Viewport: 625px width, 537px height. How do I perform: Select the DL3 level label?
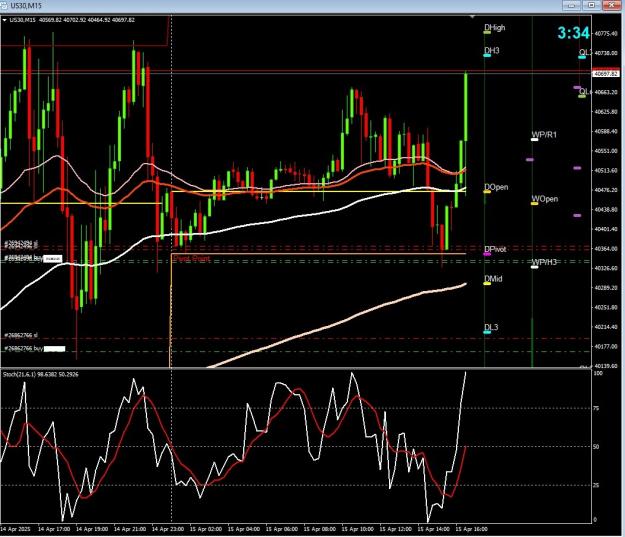pyautogui.click(x=491, y=327)
